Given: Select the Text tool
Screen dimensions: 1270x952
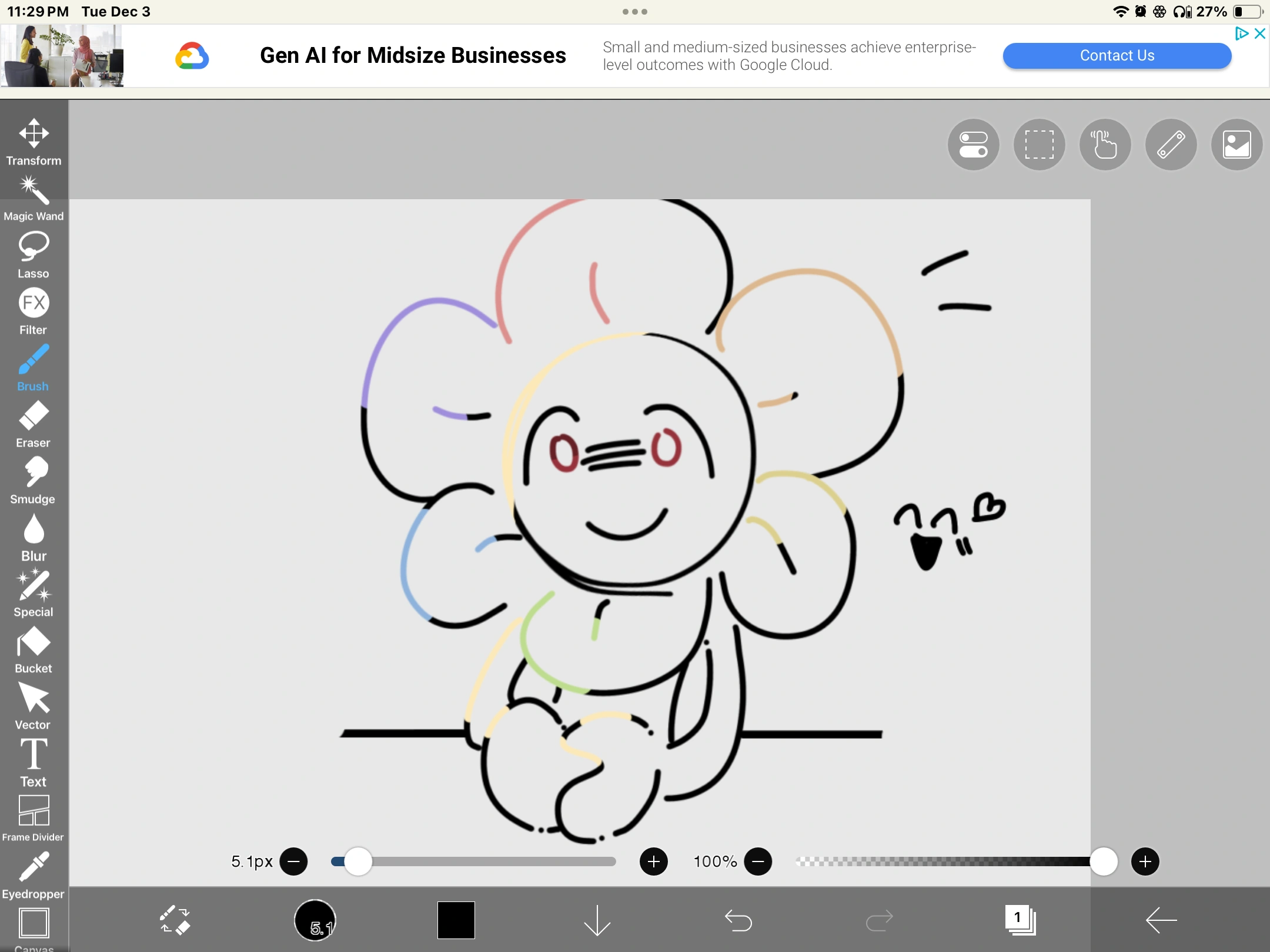Looking at the screenshot, I should pyautogui.click(x=34, y=762).
